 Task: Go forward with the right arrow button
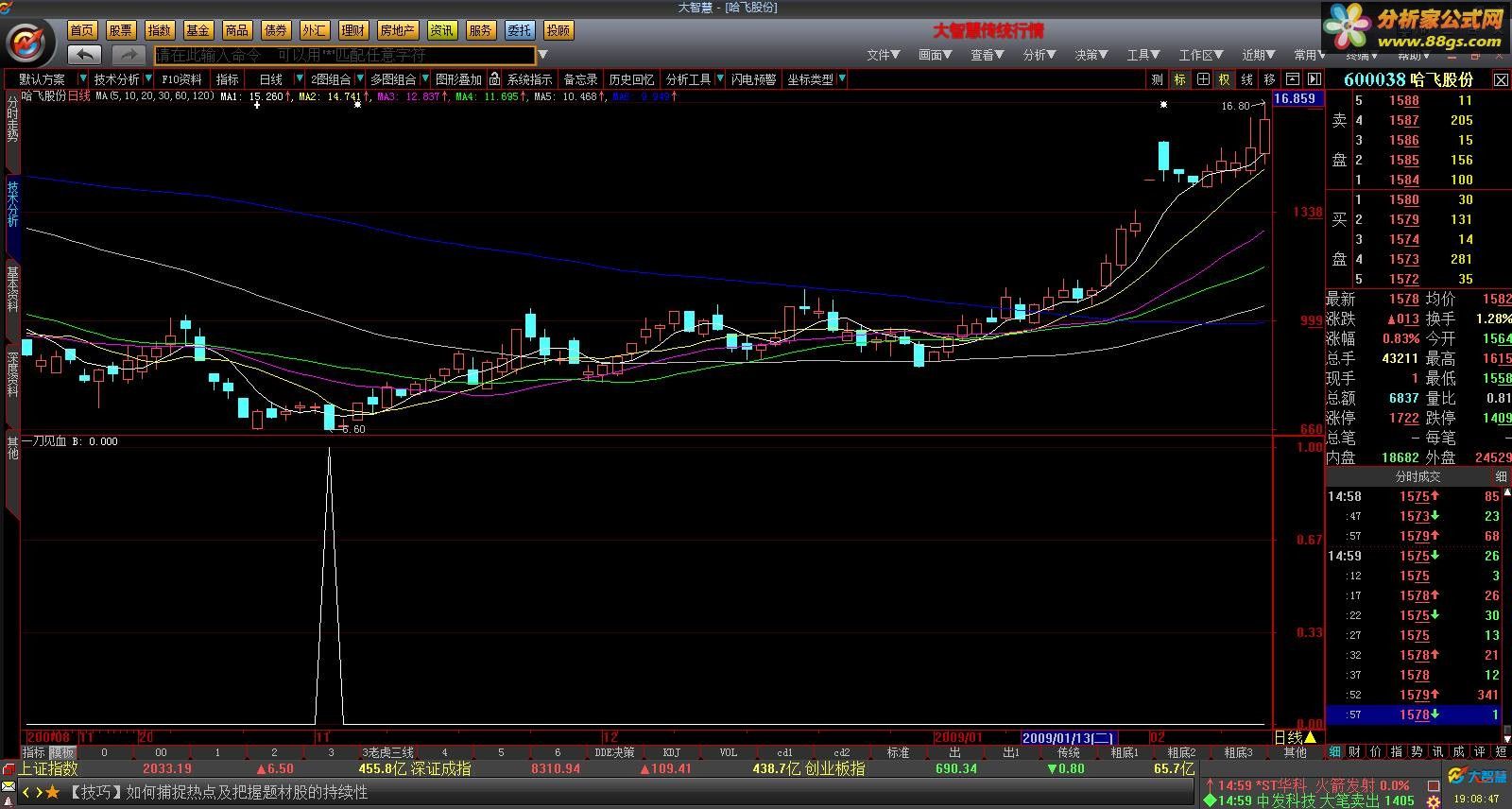point(129,55)
